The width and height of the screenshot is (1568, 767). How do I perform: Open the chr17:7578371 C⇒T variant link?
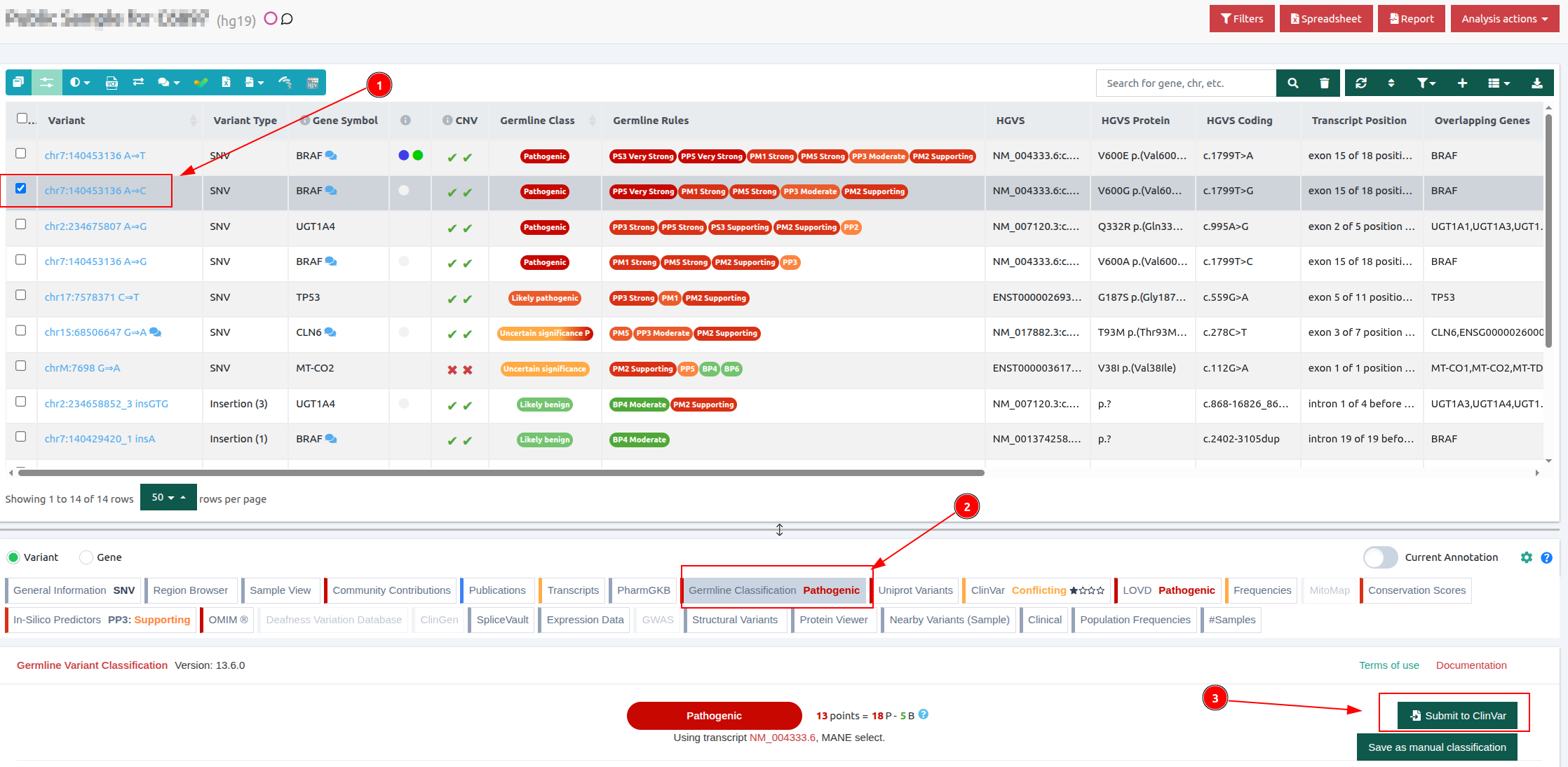point(92,297)
